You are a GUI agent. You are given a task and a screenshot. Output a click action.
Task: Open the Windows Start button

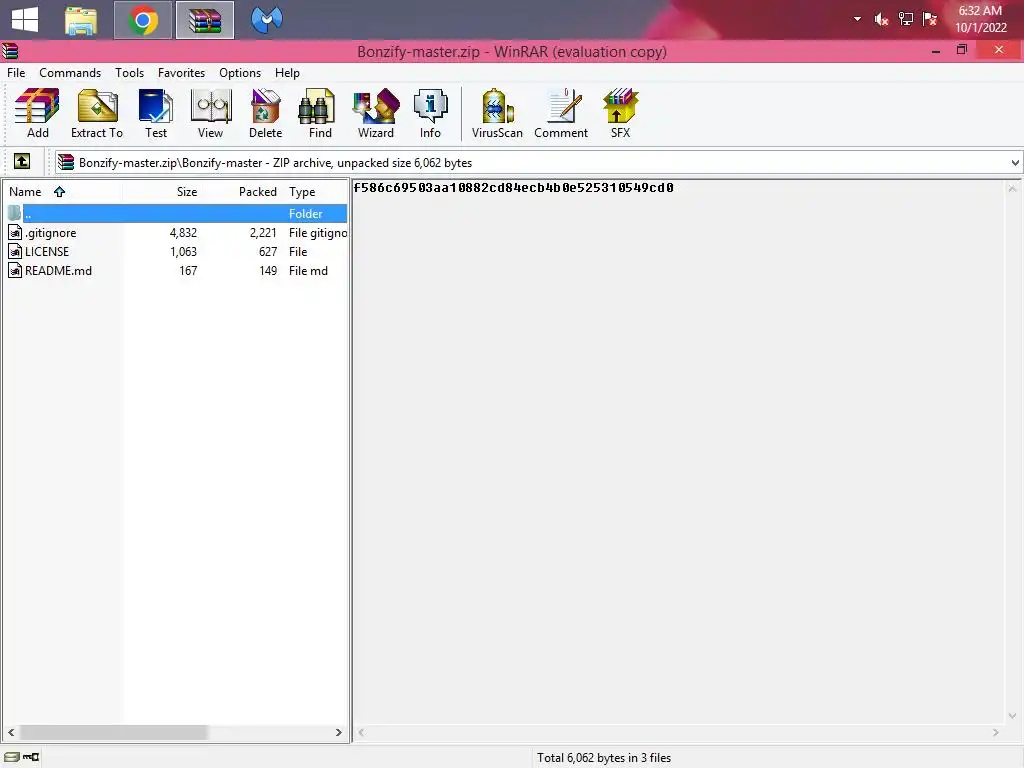point(25,20)
